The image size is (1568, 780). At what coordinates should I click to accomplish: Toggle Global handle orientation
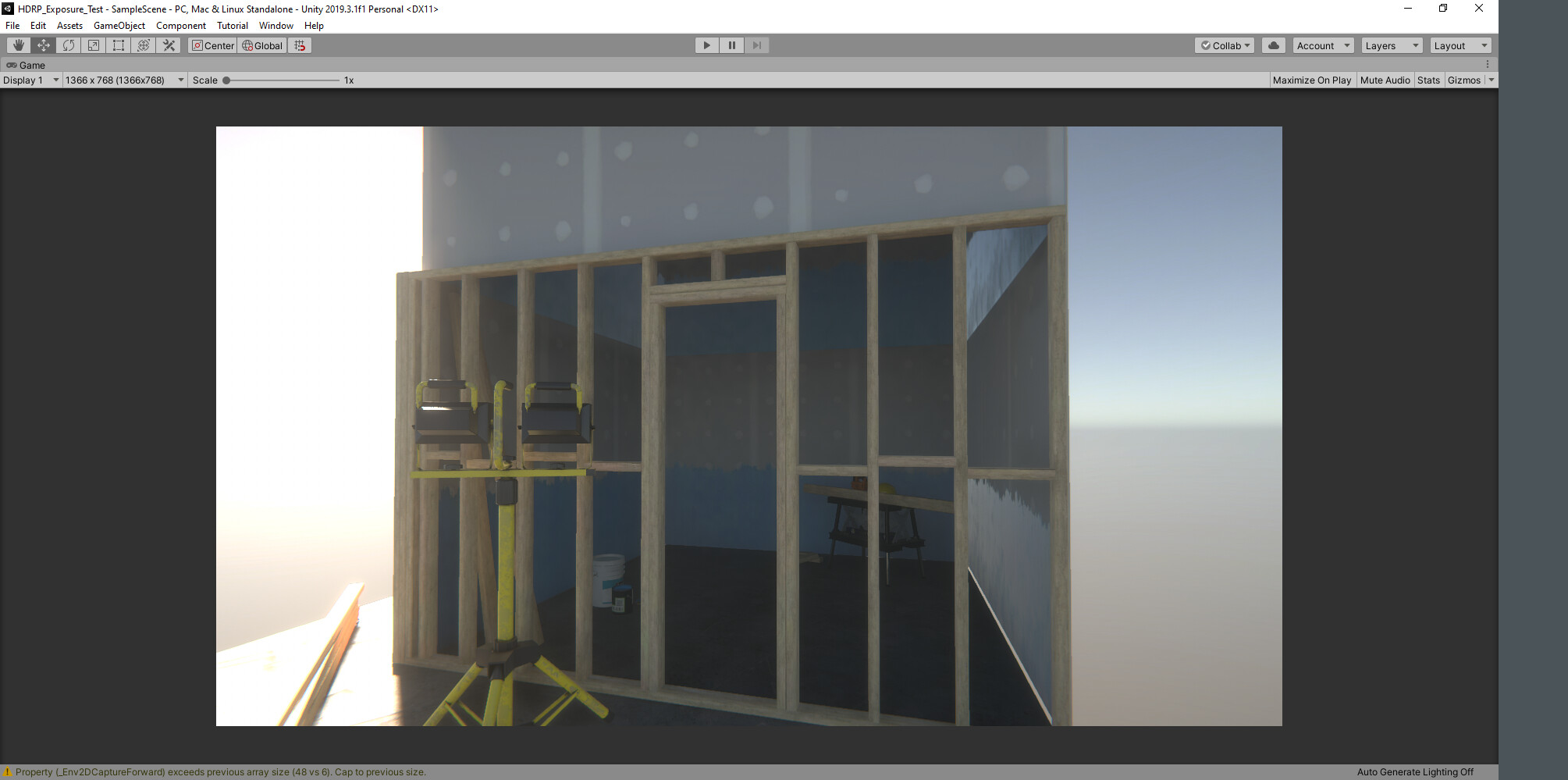tap(261, 45)
